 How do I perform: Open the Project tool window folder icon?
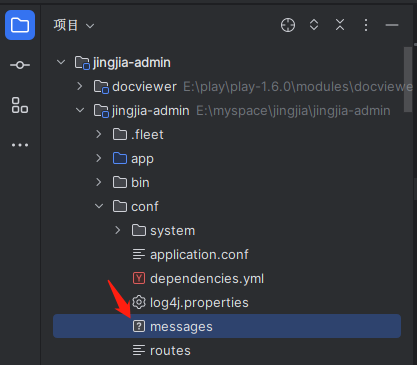coord(20,25)
